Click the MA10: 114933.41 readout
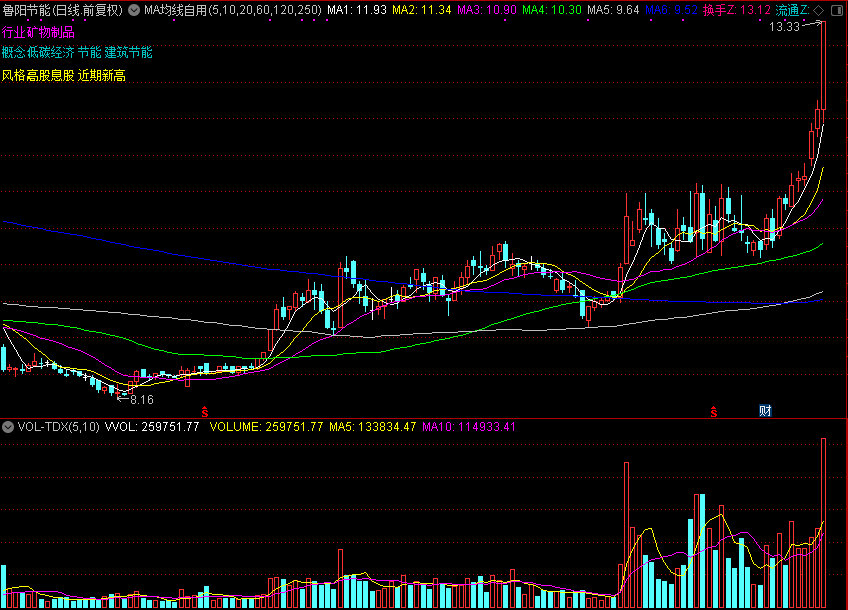The image size is (848, 610). pos(469,427)
